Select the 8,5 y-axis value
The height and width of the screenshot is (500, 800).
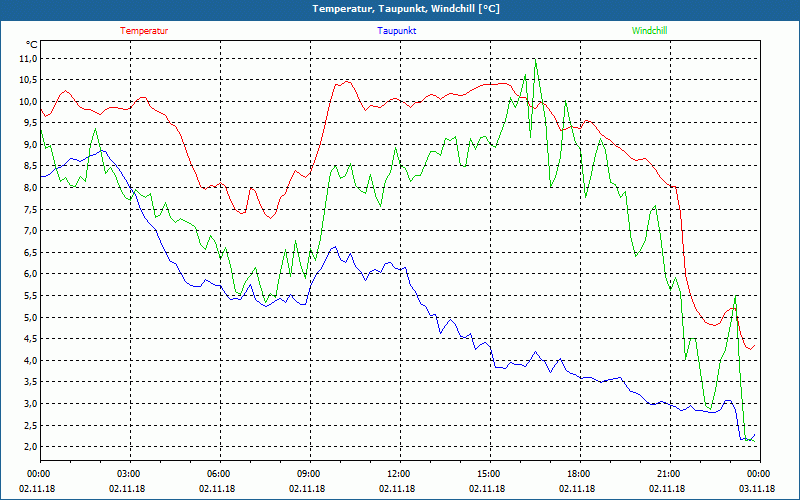coord(30,166)
